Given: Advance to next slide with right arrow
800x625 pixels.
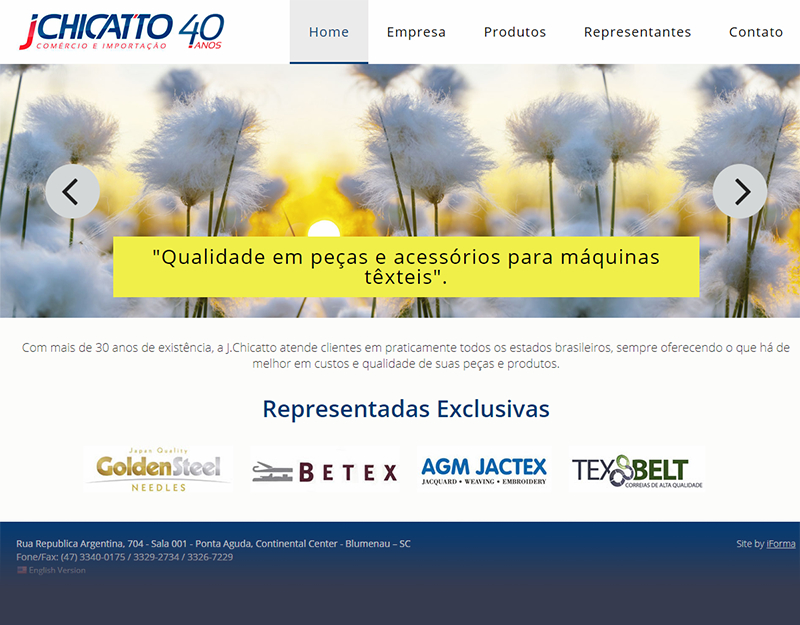Looking at the screenshot, I should click(x=740, y=191).
